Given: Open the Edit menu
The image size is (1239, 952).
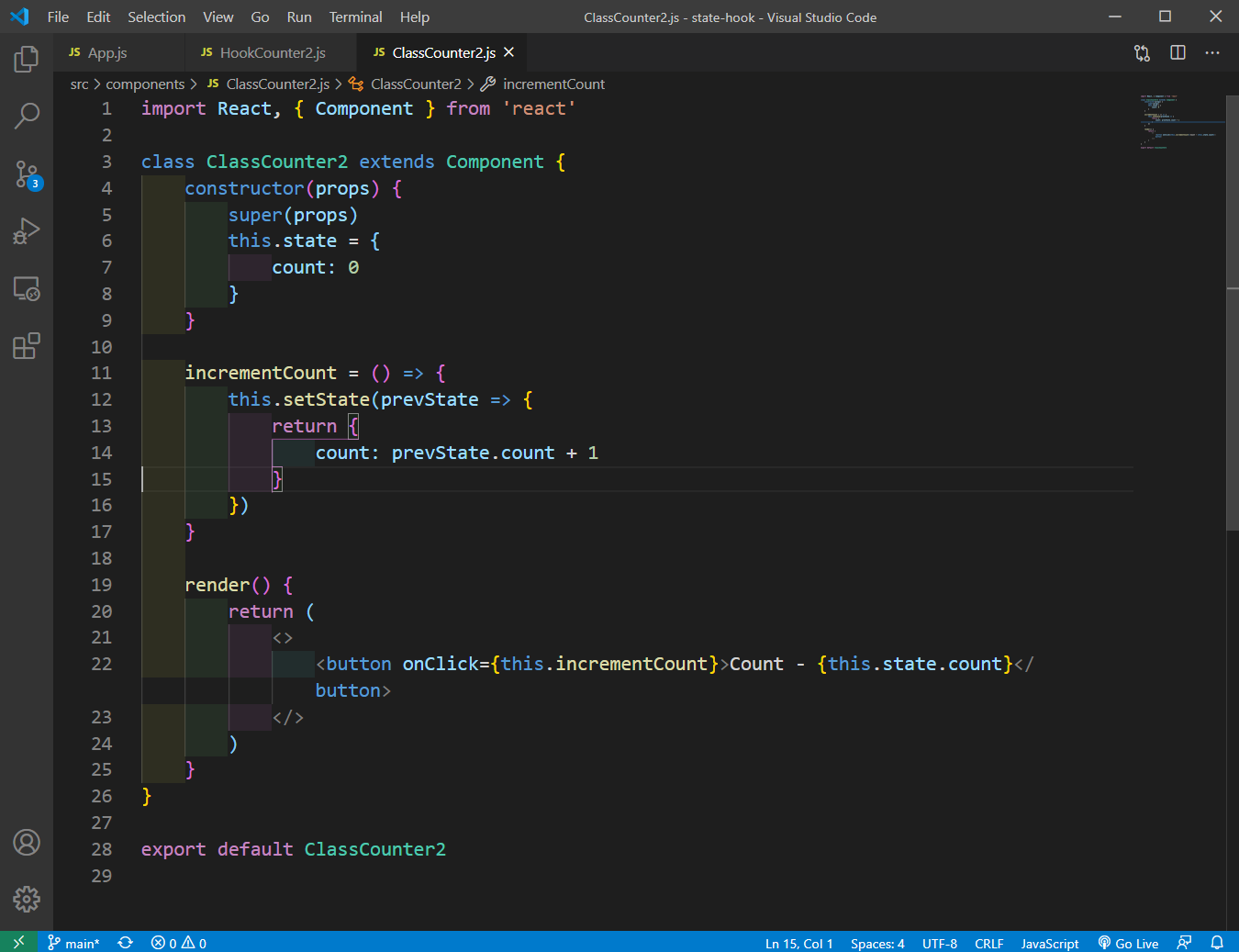Looking at the screenshot, I should click(98, 17).
